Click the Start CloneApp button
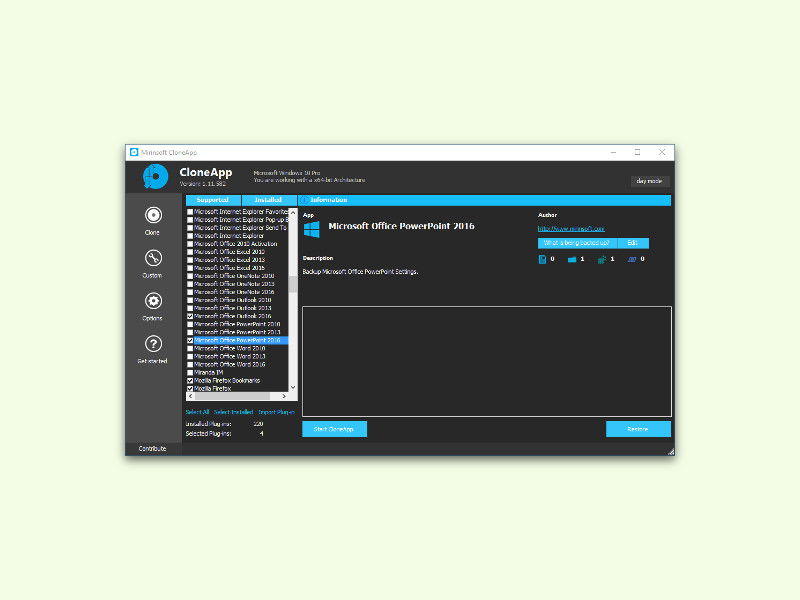 tap(334, 429)
